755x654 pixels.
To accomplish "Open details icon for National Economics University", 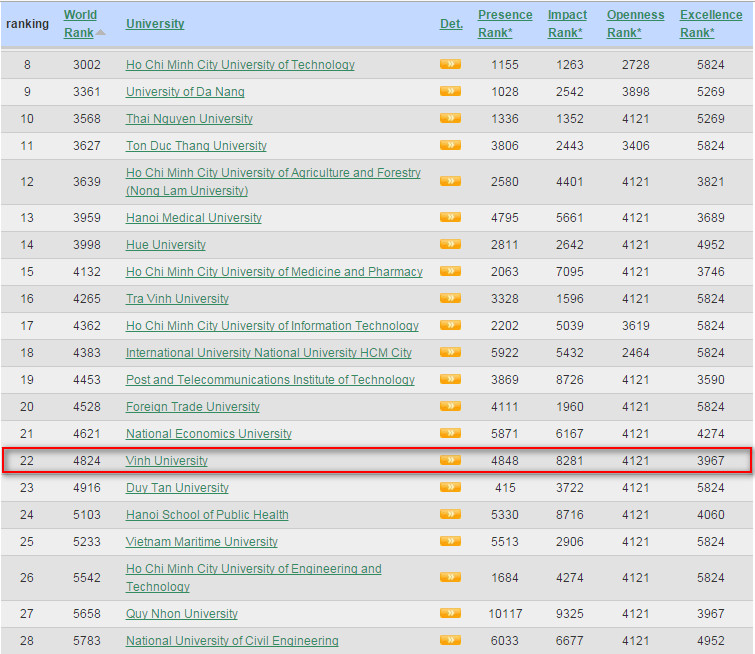I will pyautogui.click(x=450, y=433).
